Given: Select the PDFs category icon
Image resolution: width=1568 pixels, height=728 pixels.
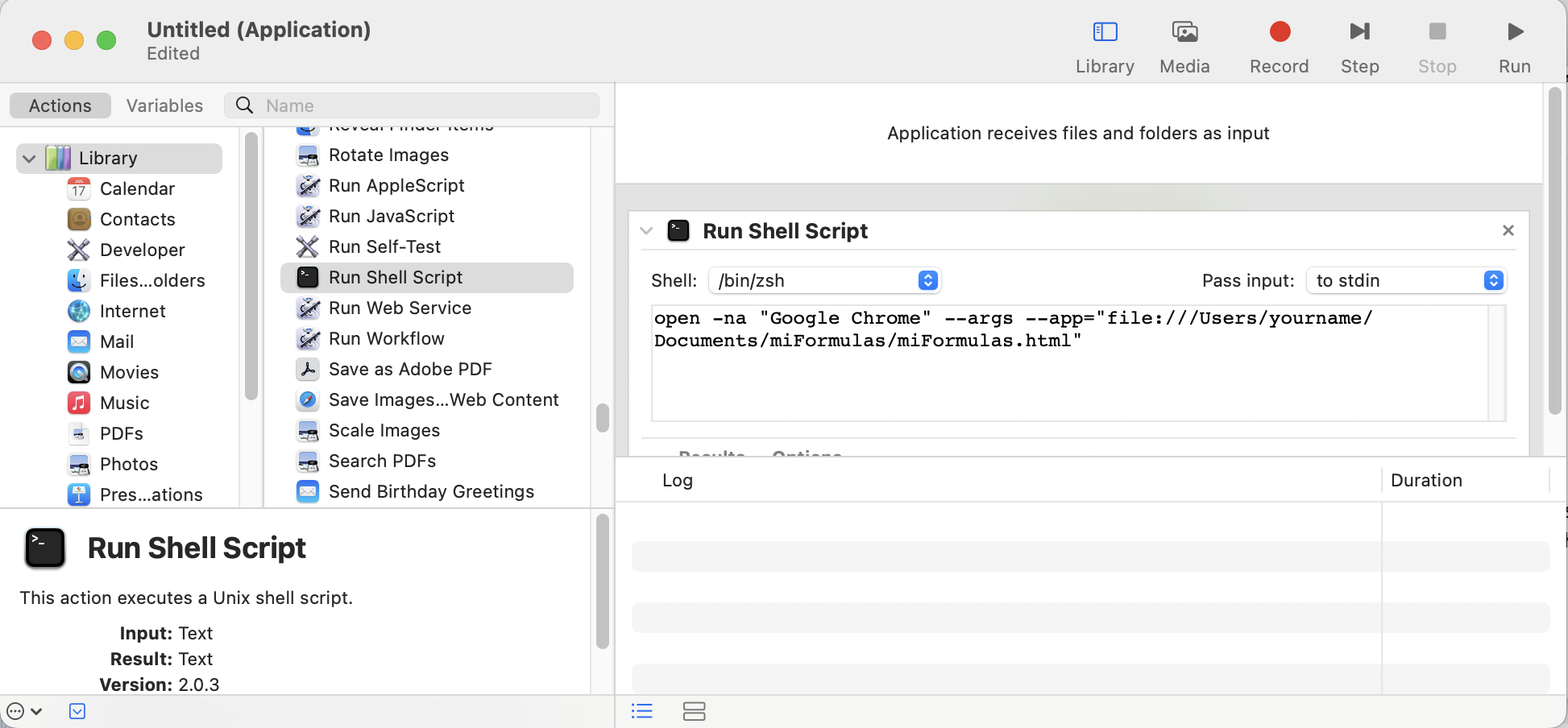Looking at the screenshot, I should [79, 433].
